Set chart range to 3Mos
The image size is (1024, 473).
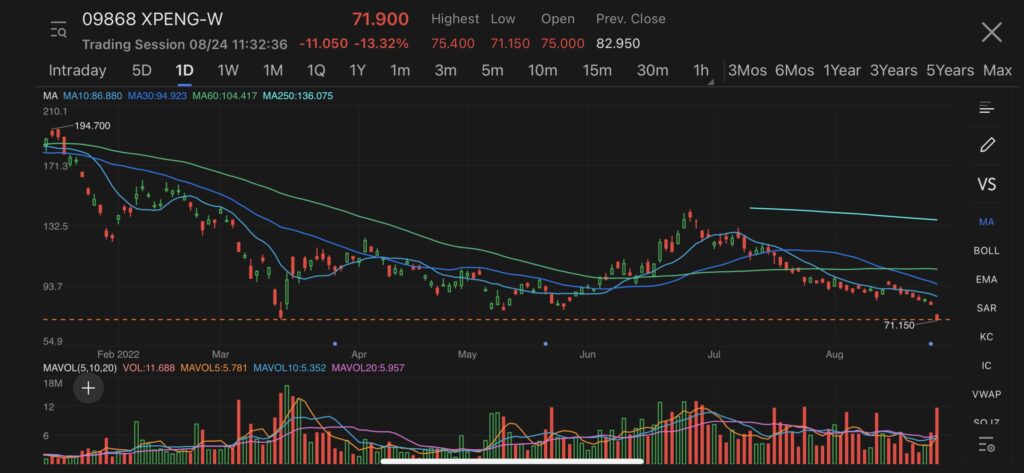coord(747,71)
